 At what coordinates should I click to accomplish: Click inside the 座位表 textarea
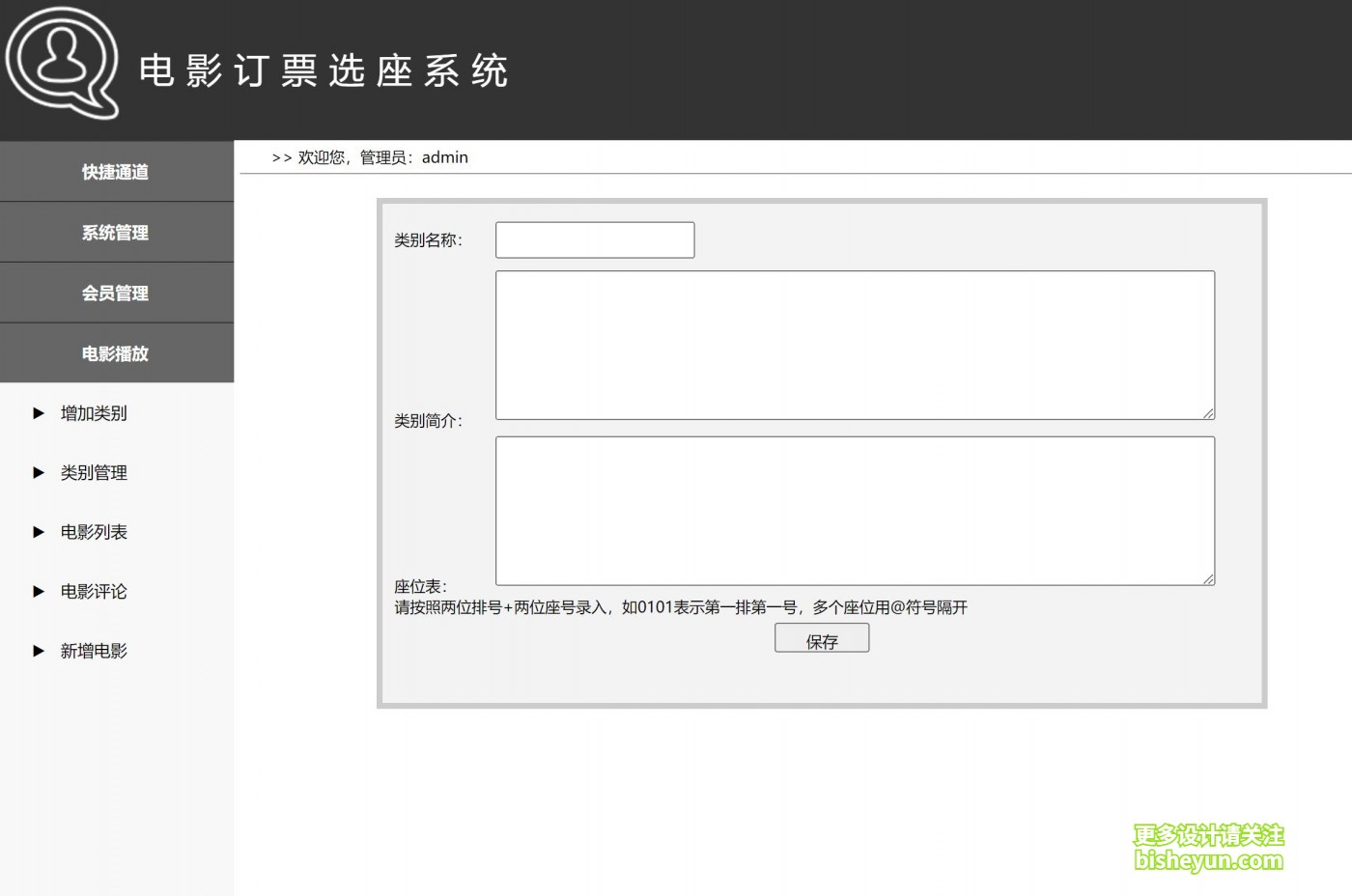855,511
